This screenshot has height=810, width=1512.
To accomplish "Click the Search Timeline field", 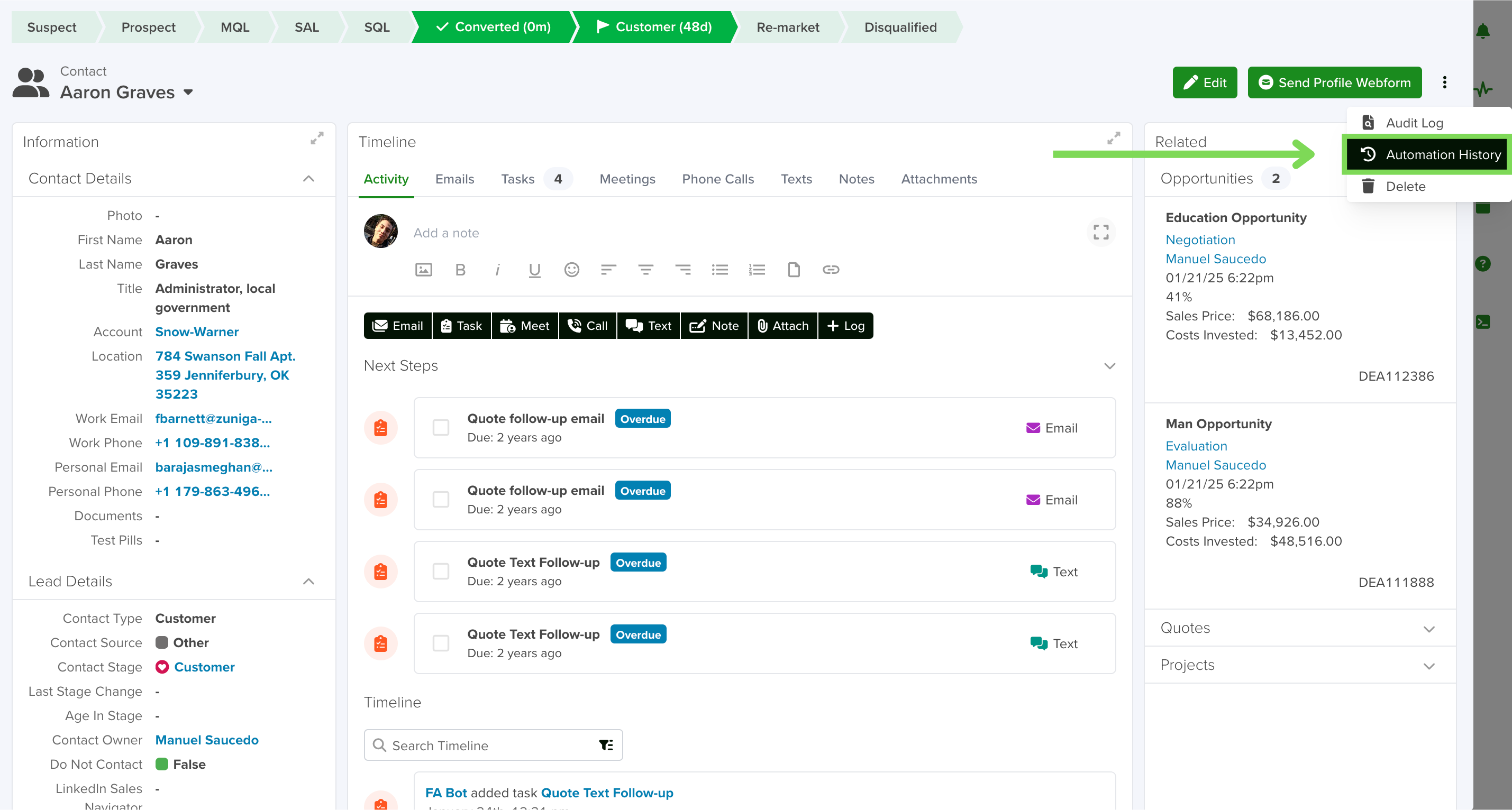I will pos(493,745).
